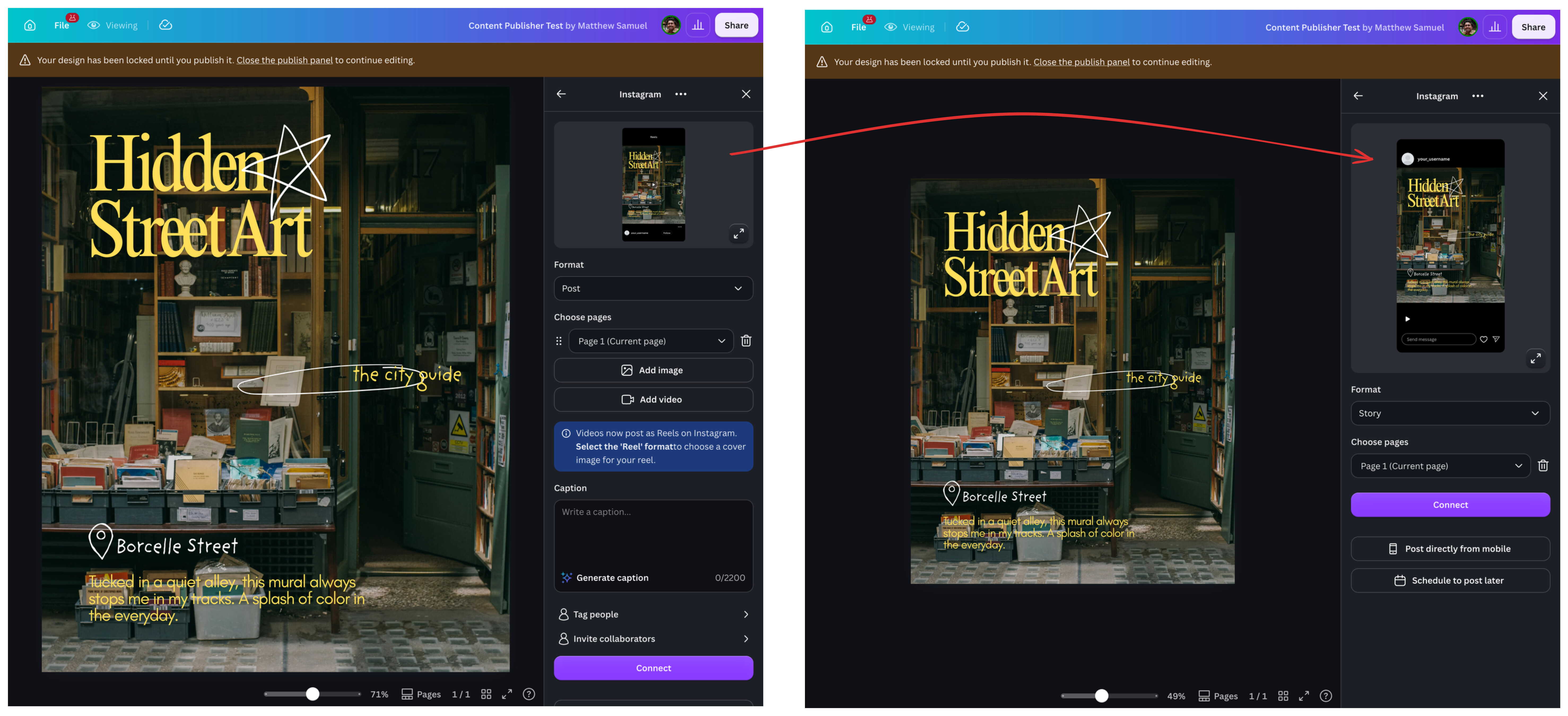Open the Format dropdown showing Story

tap(1450, 413)
